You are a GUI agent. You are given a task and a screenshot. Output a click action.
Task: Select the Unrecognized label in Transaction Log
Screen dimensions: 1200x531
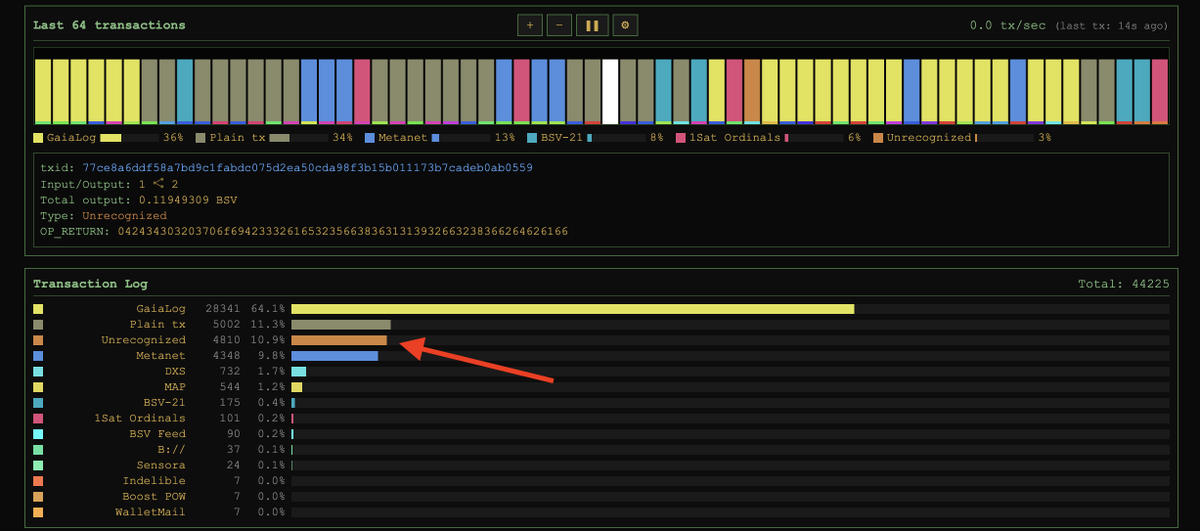coord(143,341)
